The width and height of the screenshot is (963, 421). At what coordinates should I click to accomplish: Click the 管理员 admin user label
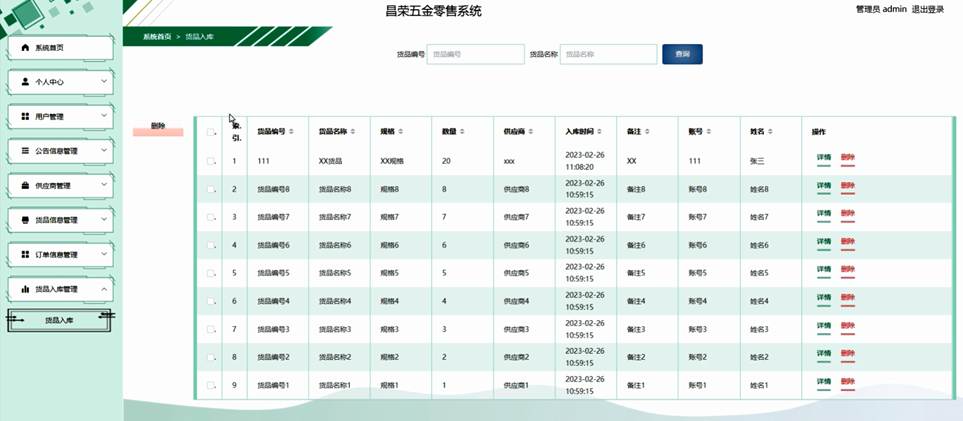click(x=881, y=10)
